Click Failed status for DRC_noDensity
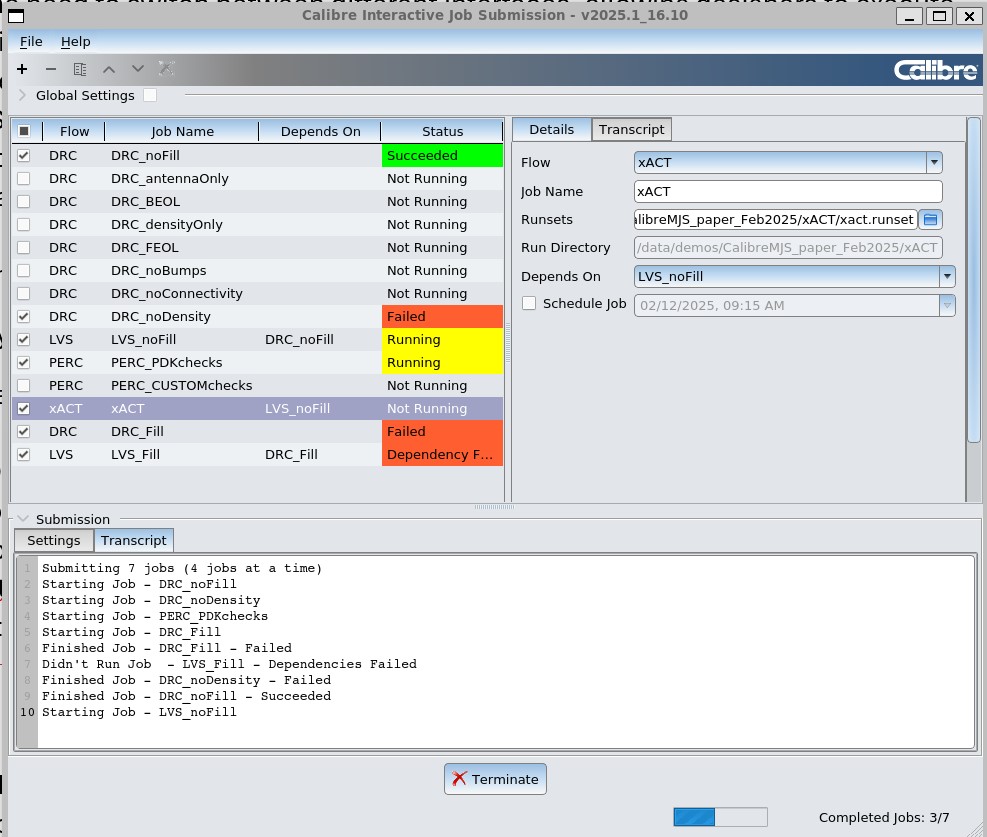Image resolution: width=987 pixels, height=837 pixels. click(x=442, y=317)
